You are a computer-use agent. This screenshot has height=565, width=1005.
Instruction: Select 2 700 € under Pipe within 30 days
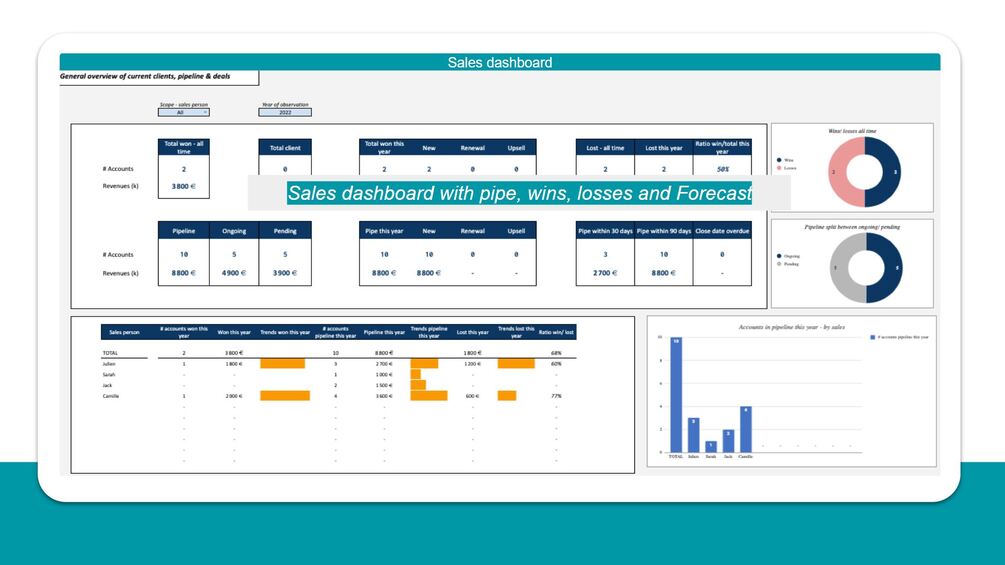605,273
